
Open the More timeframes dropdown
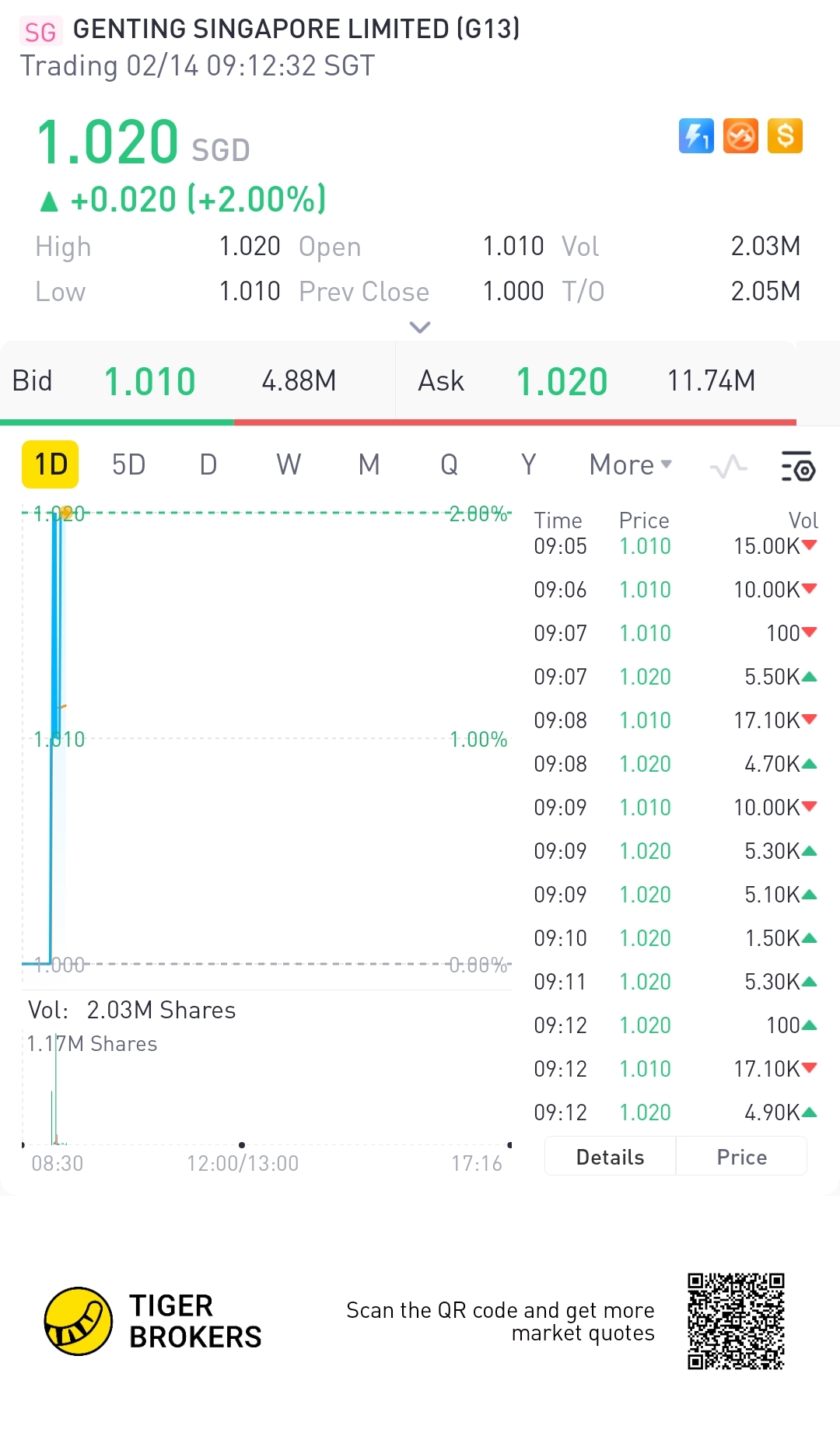coord(630,465)
